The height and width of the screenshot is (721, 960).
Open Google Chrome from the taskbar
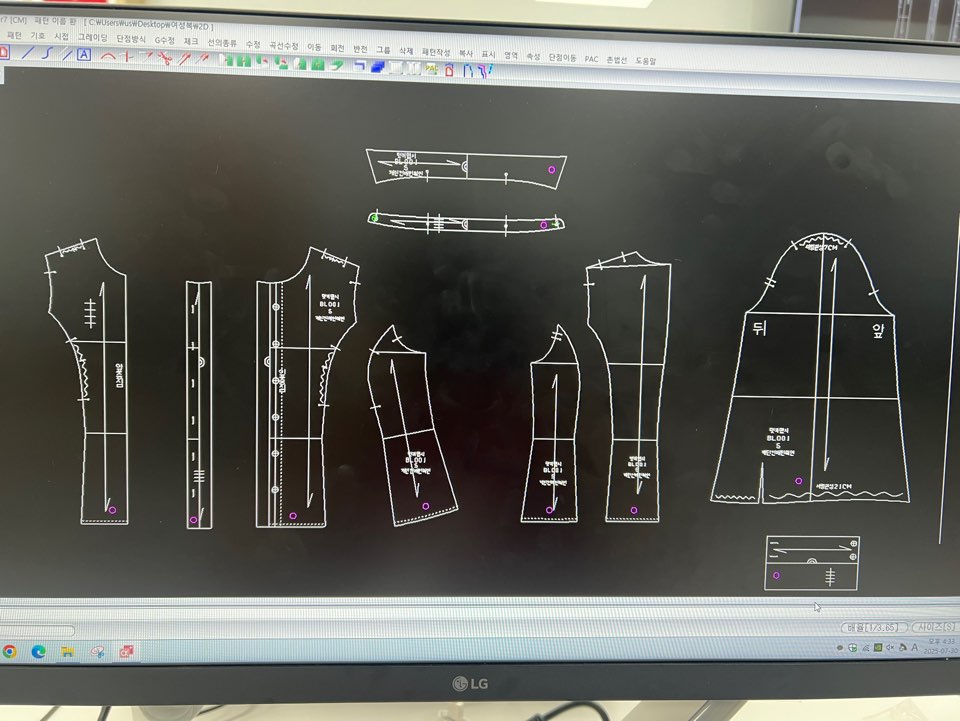(9, 652)
